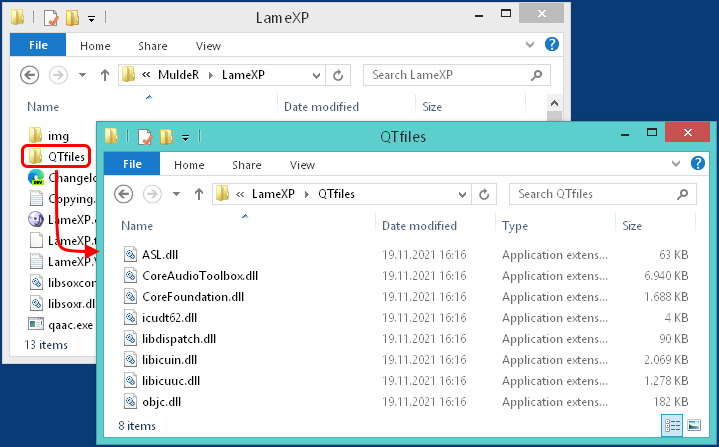Open Help in the QTfiles window

698,163
